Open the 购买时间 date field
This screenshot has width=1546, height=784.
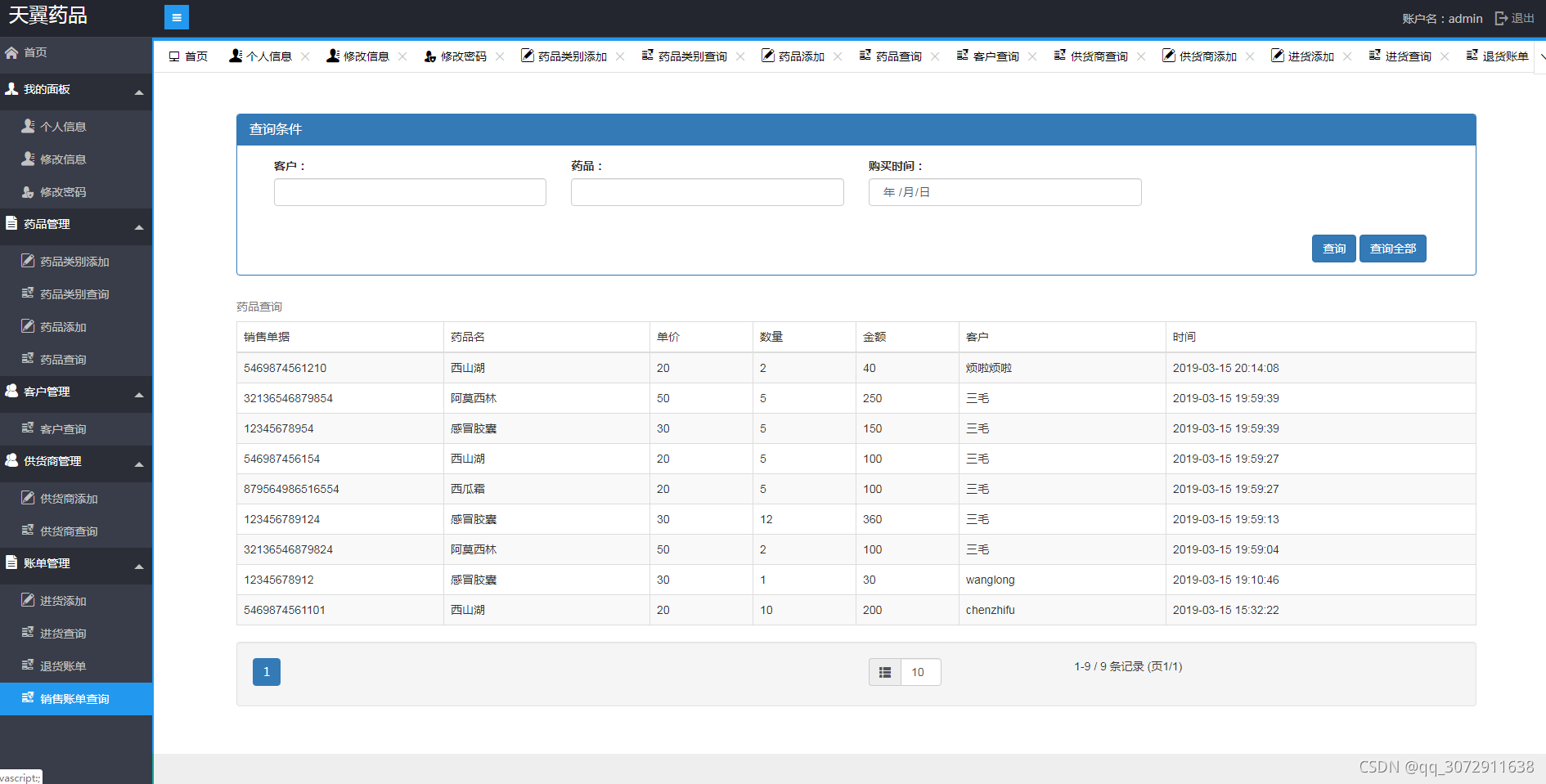point(1004,192)
